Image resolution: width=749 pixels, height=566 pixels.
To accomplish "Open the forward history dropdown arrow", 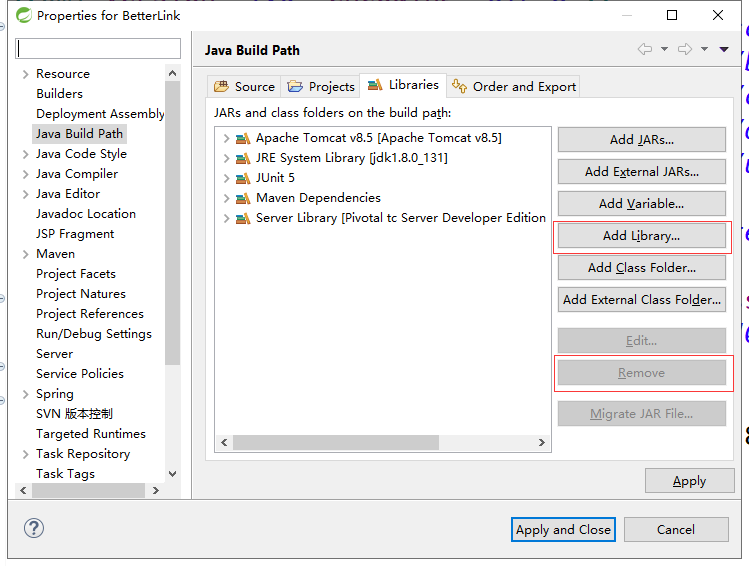I will 704,49.
